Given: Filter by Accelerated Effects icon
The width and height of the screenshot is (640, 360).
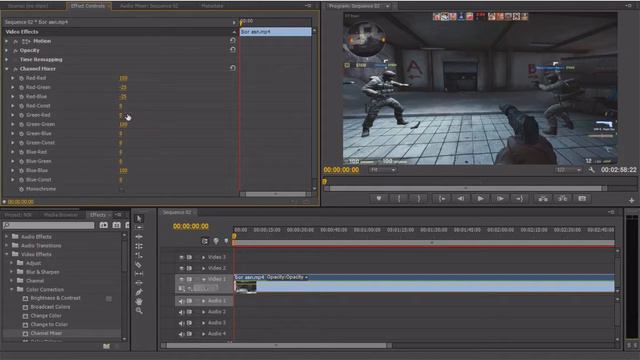Looking at the screenshot, I should (104, 225).
